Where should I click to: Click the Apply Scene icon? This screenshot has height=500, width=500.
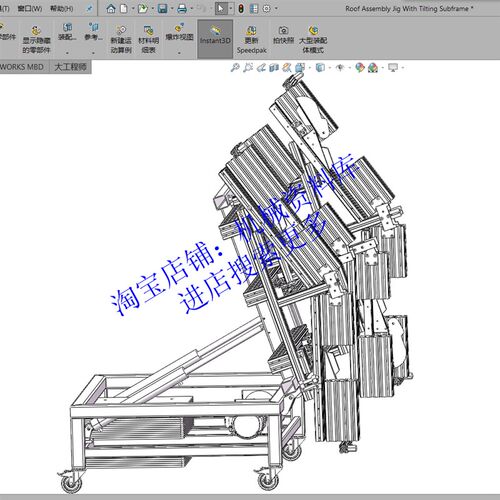coord(373,68)
